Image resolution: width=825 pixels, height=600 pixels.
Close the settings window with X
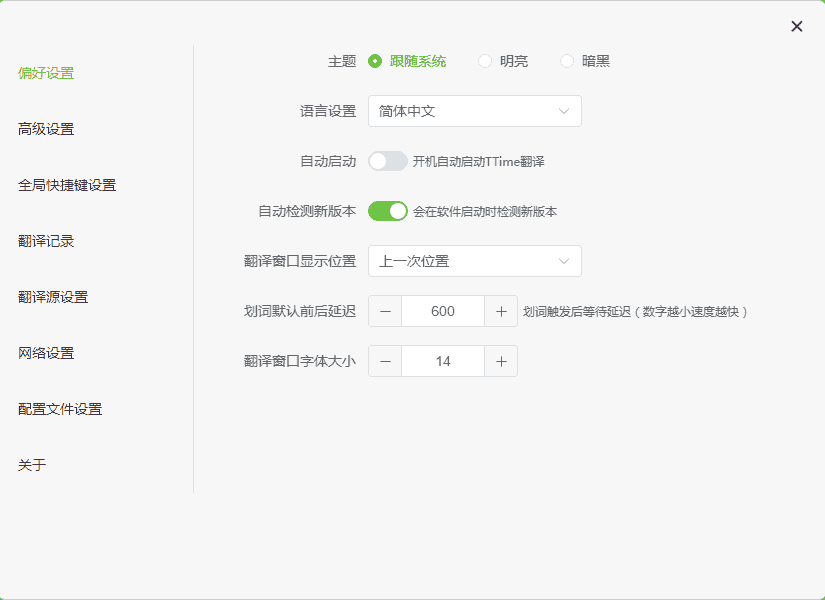[797, 26]
